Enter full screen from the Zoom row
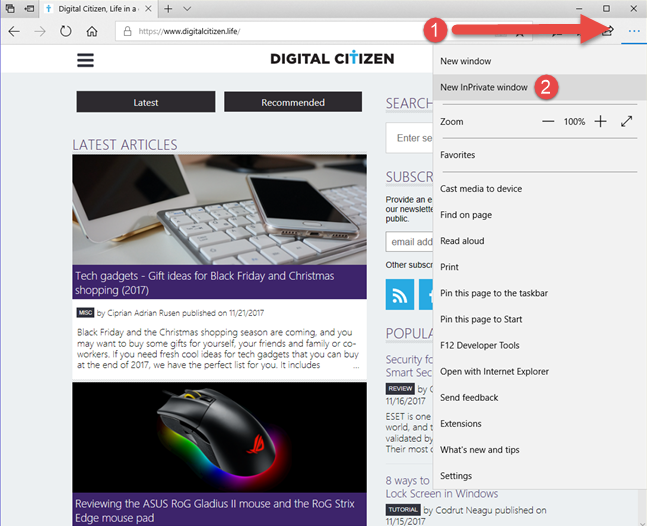This screenshot has width=647, height=526. click(627, 121)
